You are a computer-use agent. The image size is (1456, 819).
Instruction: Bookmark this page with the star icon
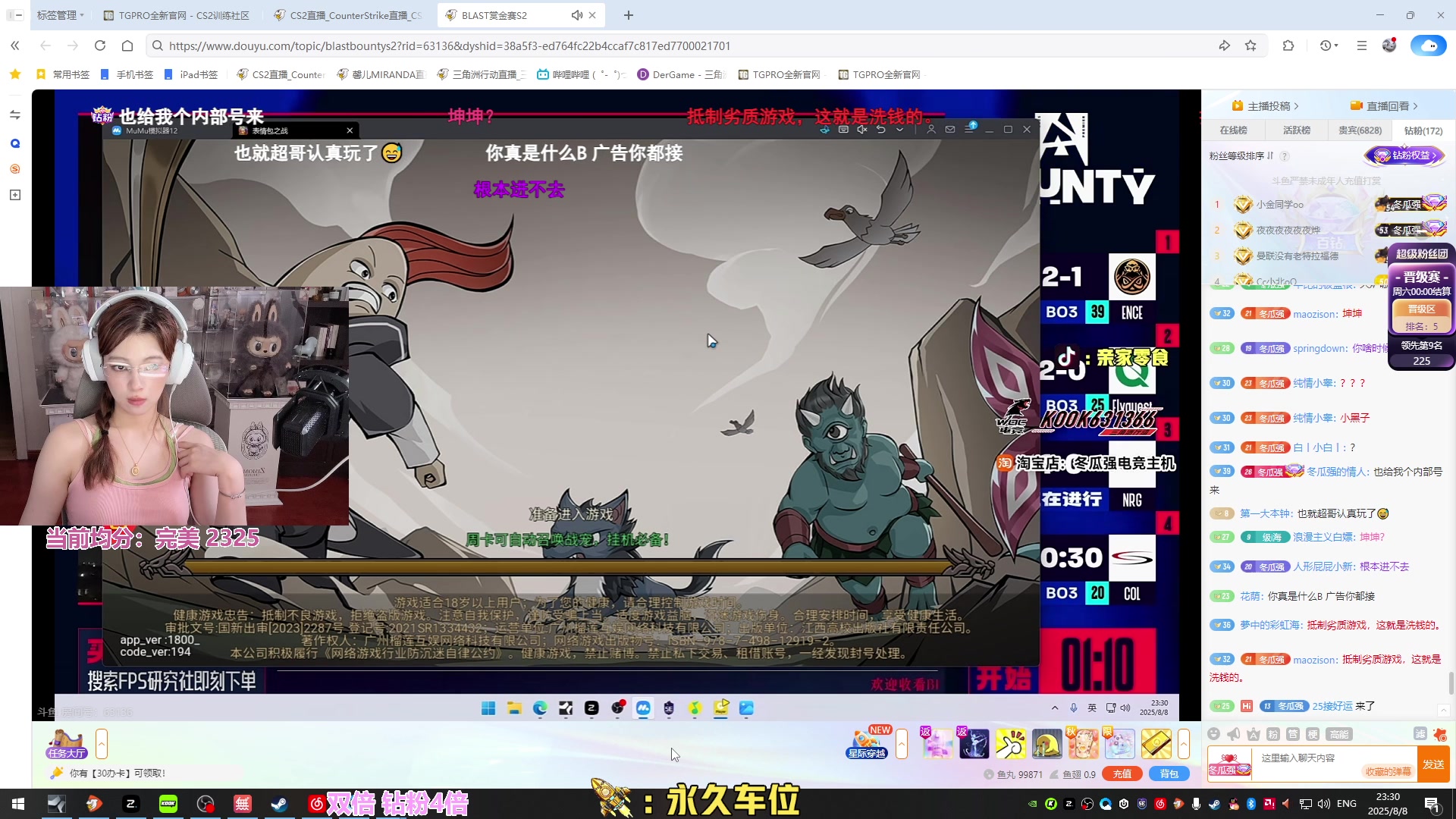click(x=1250, y=45)
